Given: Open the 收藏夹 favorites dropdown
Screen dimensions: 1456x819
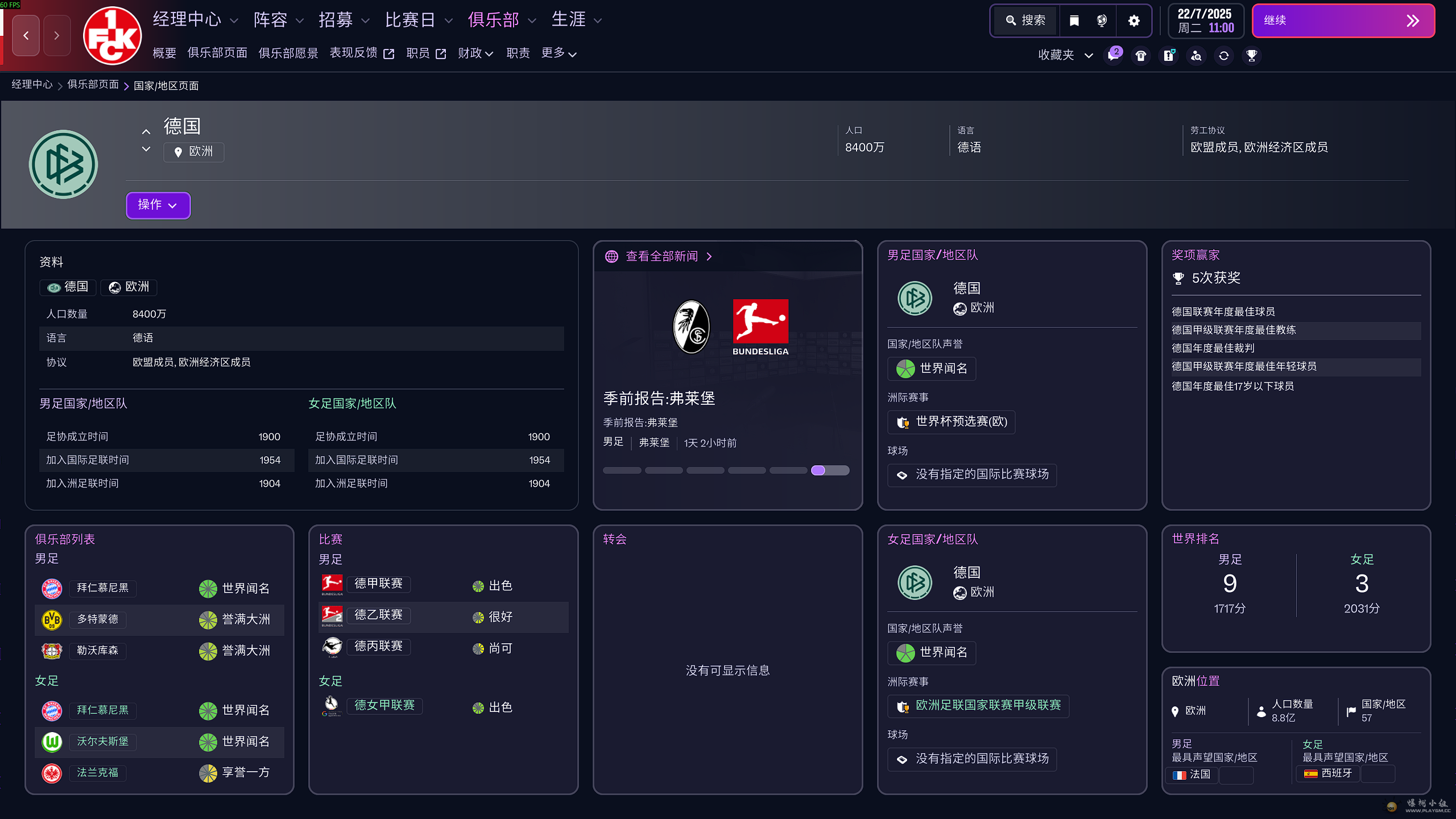Looking at the screenshot, I should pos(1065,55).
